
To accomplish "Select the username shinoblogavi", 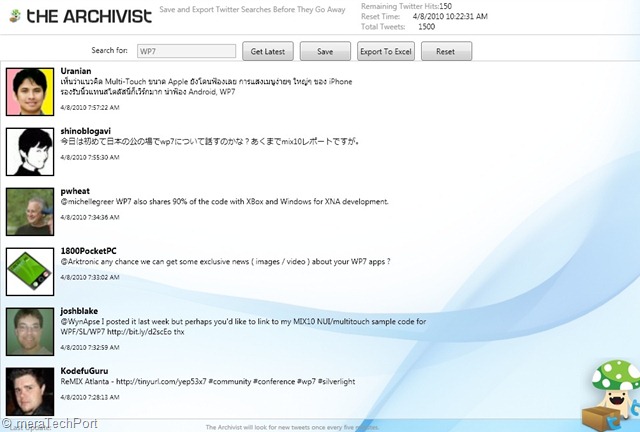I will coord(86,131).
